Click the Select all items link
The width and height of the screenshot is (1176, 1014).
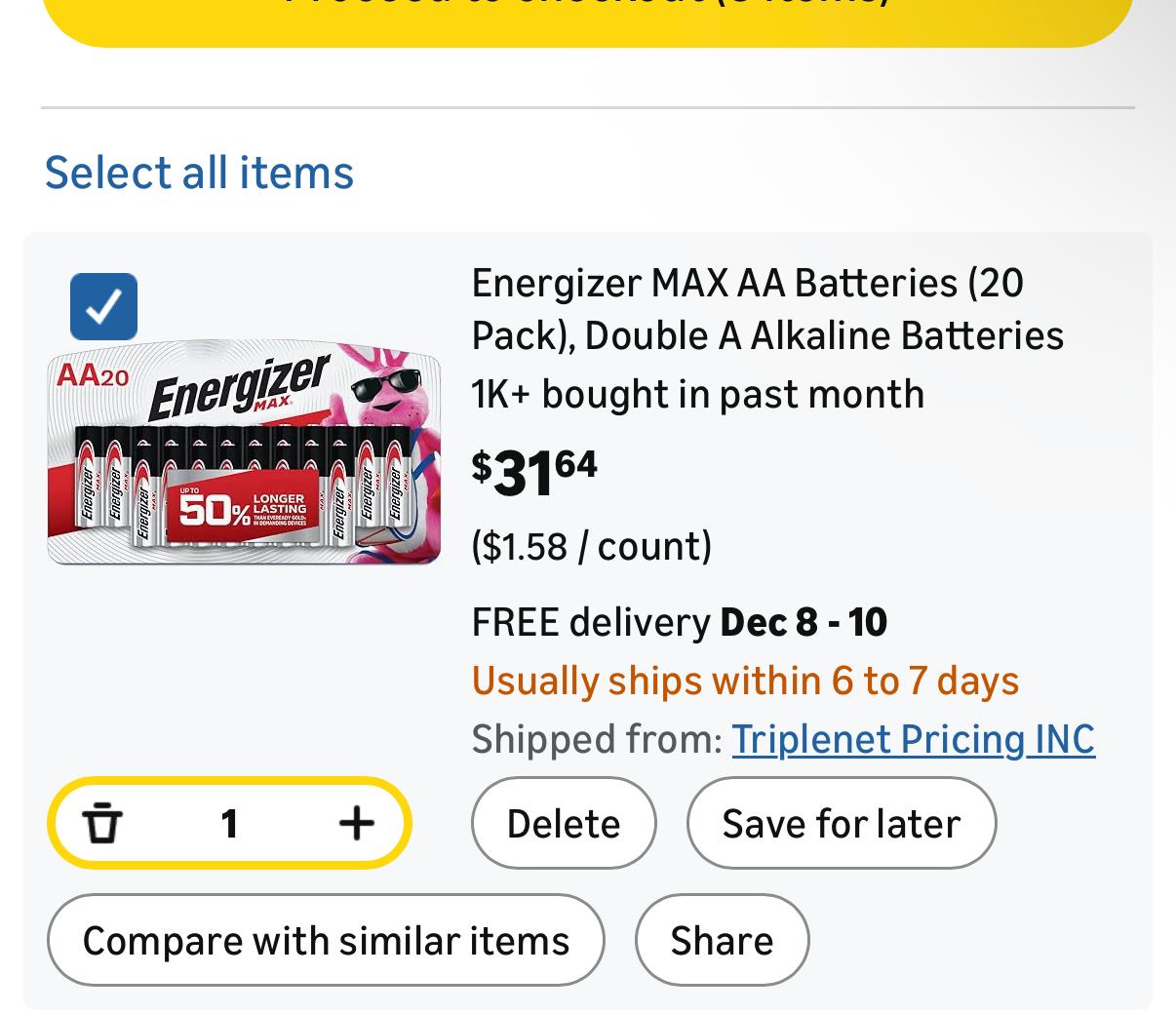199,173
